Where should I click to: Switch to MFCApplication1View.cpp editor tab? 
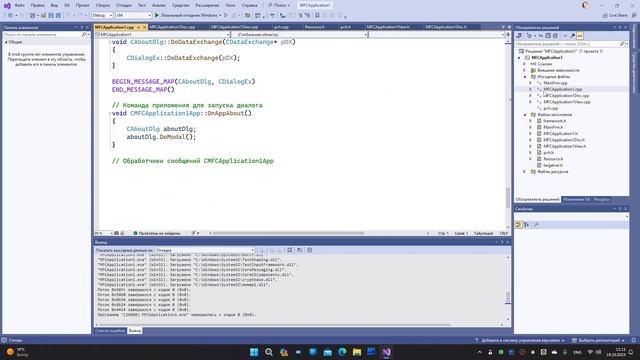234,27
